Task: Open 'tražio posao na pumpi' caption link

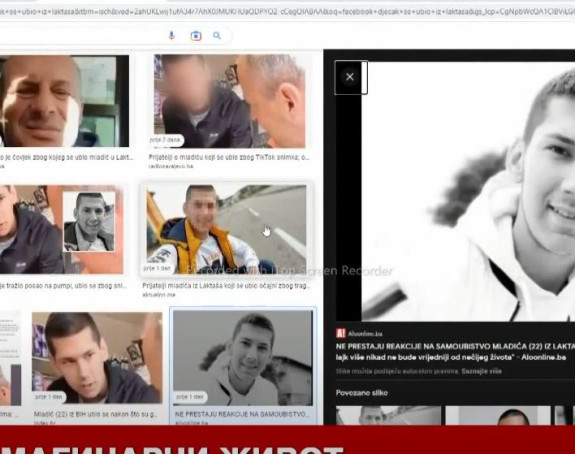Action: (63, 285)
